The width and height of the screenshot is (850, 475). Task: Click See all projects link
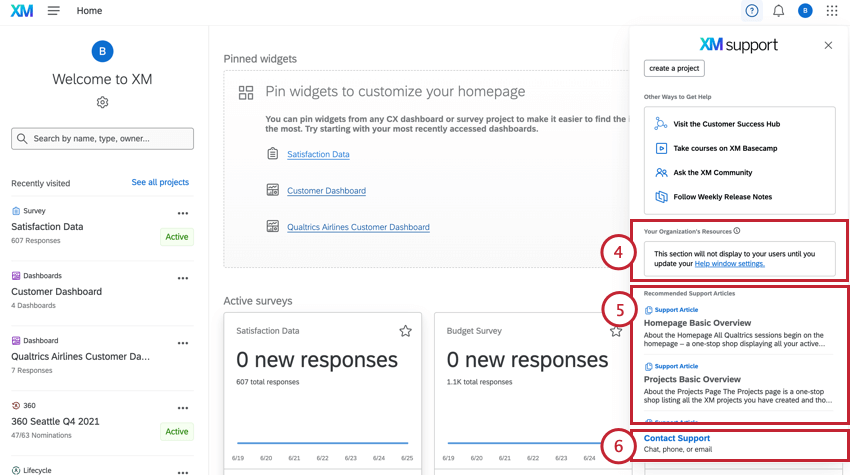click(160, 182)
